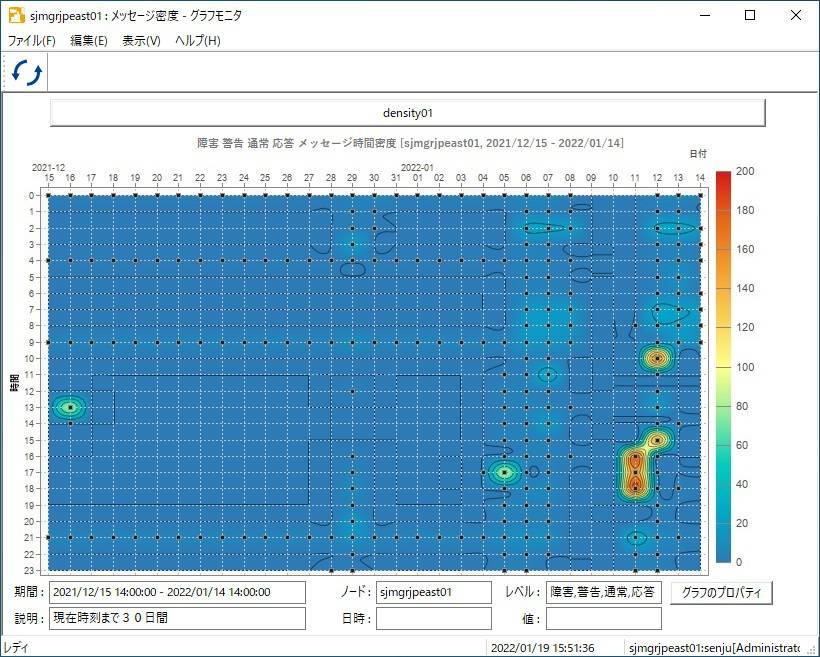820x657 pixels.
Task: Maximize the グラフモニタ window
Action: (x=749, y=15)
